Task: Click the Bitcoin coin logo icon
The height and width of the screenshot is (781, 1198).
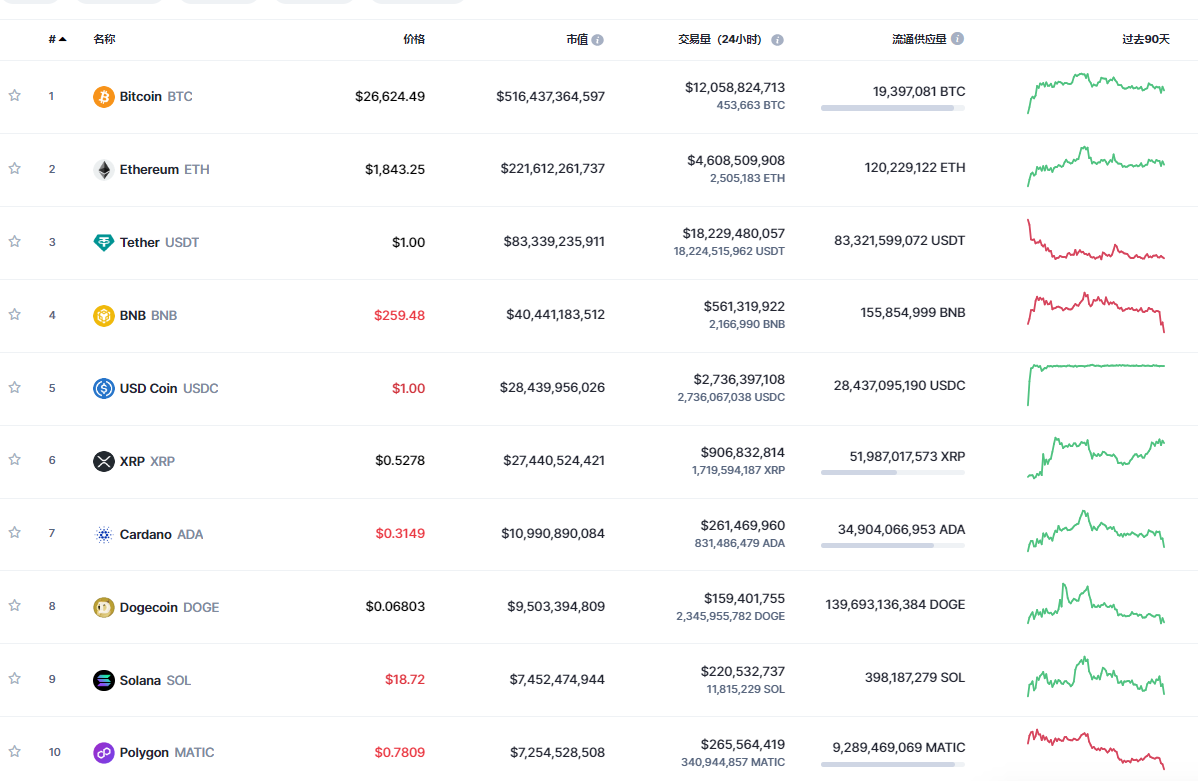Action: [104, 97]
